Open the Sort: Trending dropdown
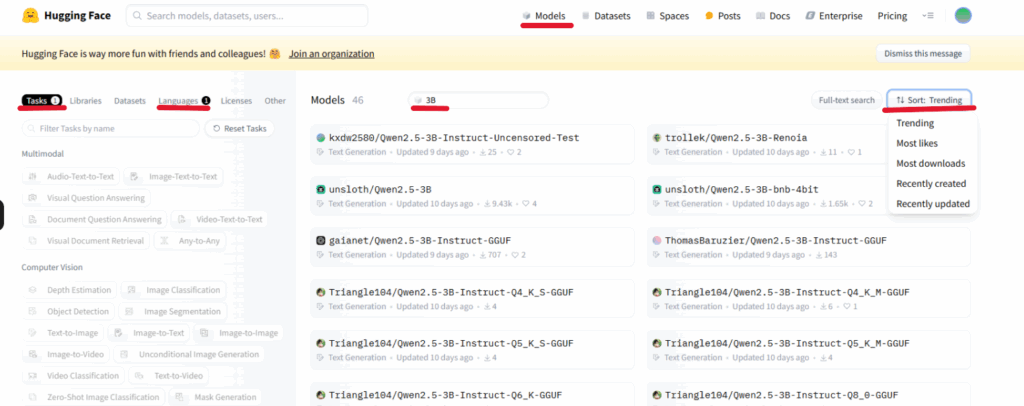 (x=929, y=100)
